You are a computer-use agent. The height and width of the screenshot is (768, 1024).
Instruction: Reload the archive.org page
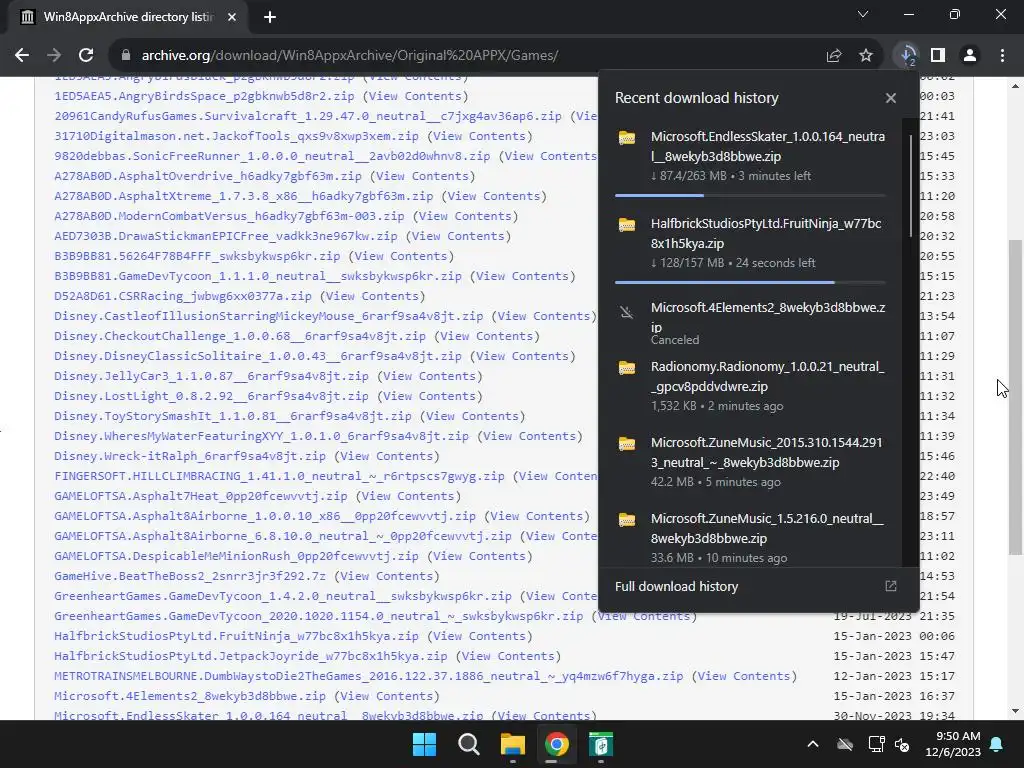(x=86, y=56)
